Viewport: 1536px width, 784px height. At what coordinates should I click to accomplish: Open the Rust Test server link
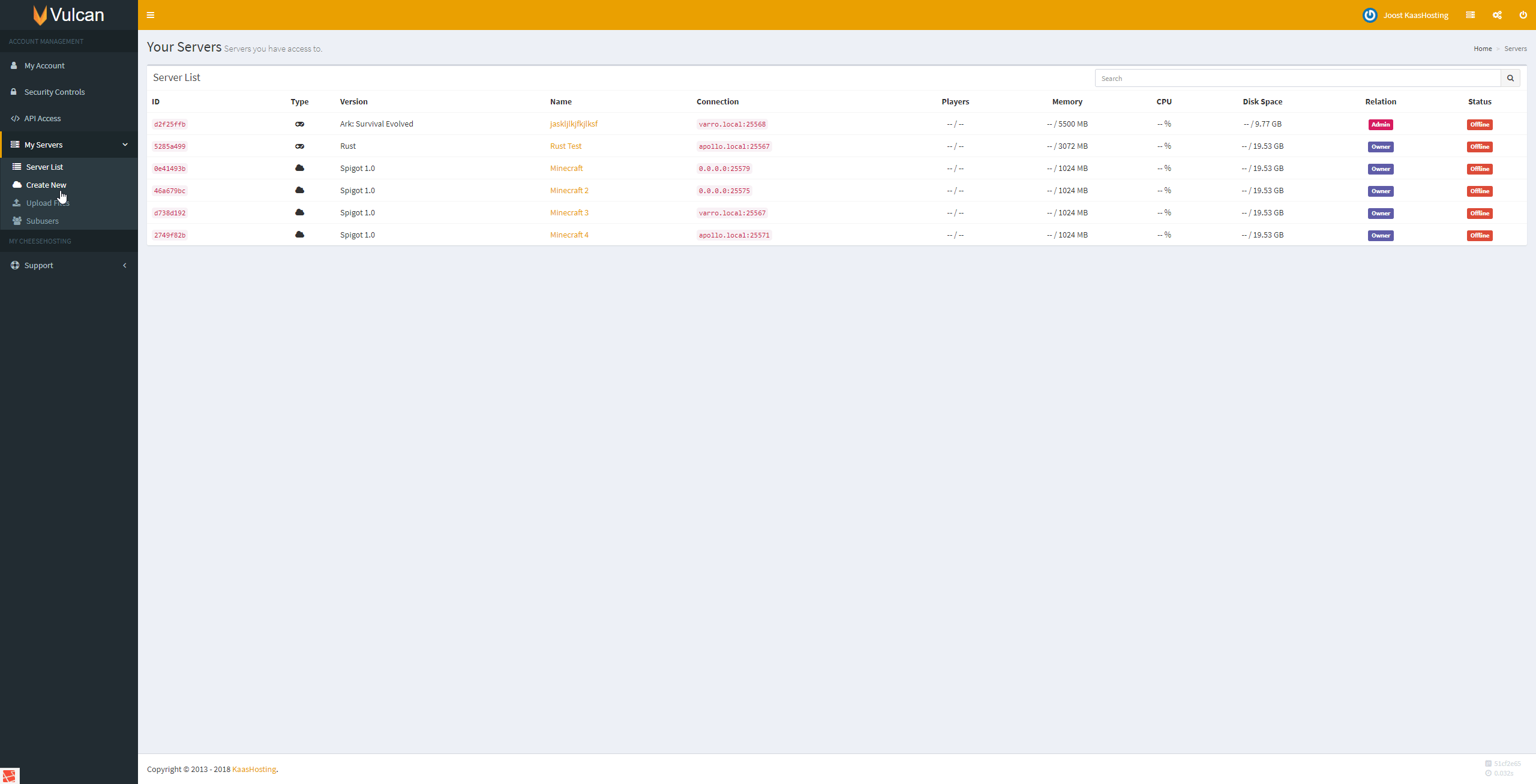coord(565,146)
